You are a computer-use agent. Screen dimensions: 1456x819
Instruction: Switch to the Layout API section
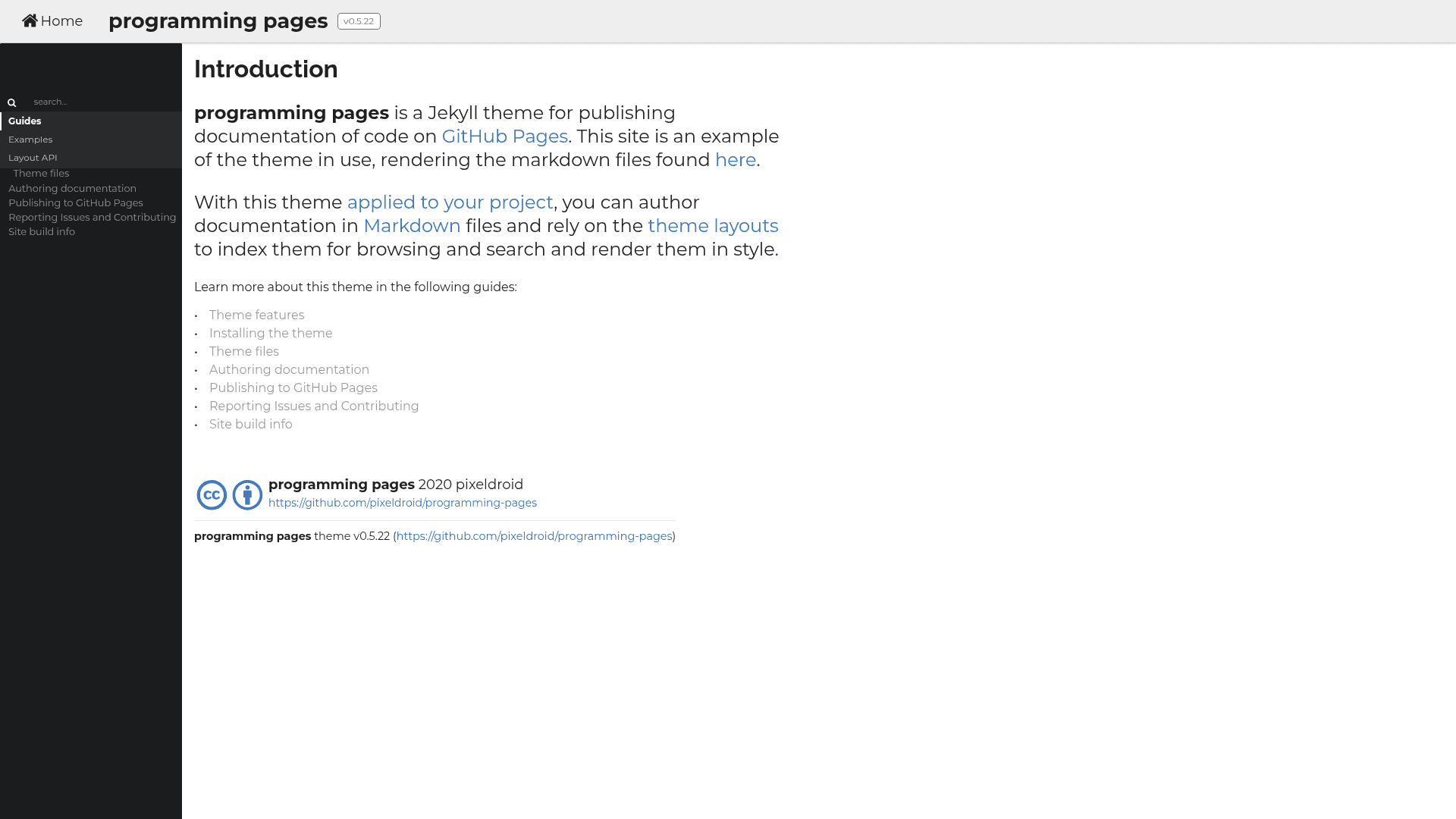[91, 158]
